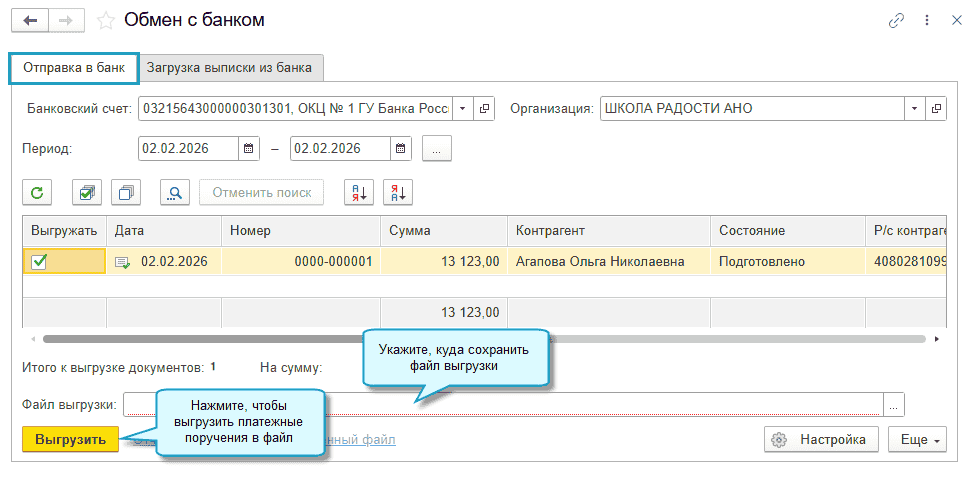Click the period end date field

pyautogui.click(x=340, y=149)
